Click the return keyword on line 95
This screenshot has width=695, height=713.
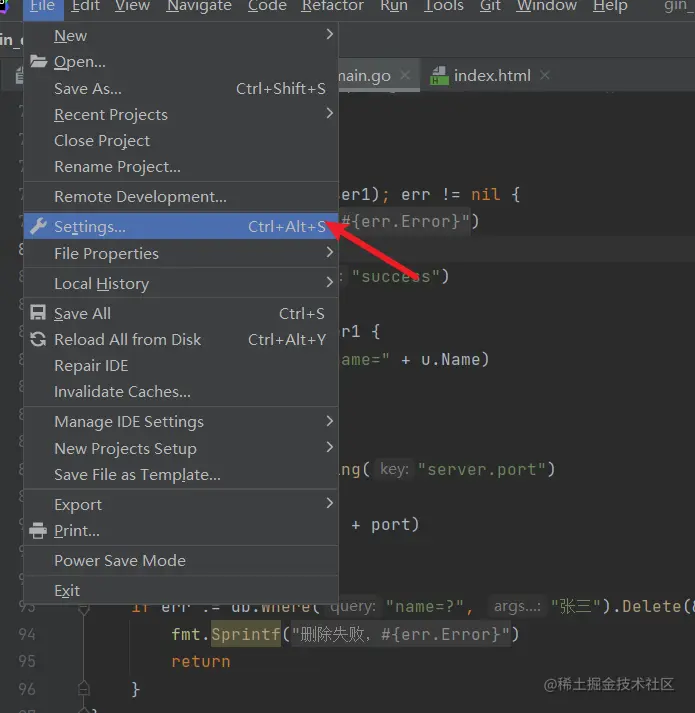[201, 661]
